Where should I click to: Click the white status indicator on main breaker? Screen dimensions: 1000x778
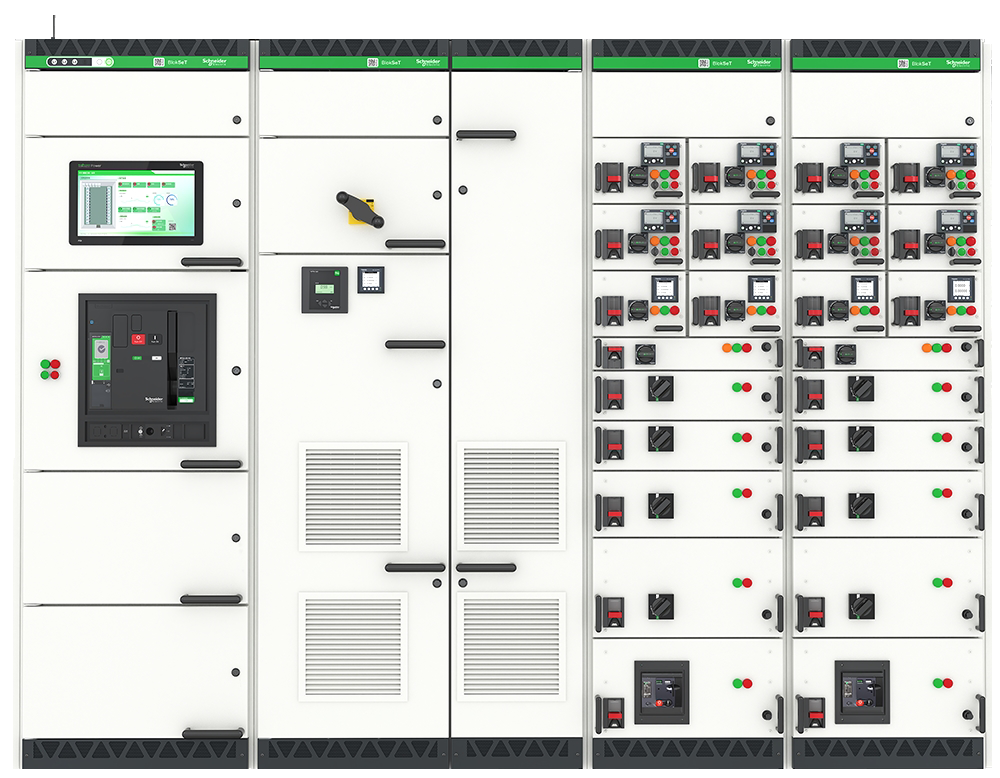(x=156, y=358)
